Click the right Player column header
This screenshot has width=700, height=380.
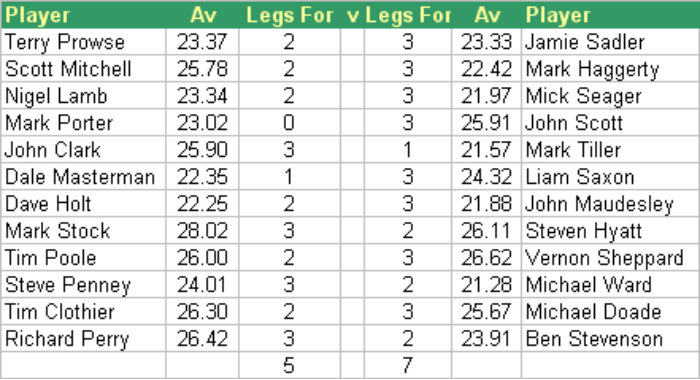click(610, 15)
